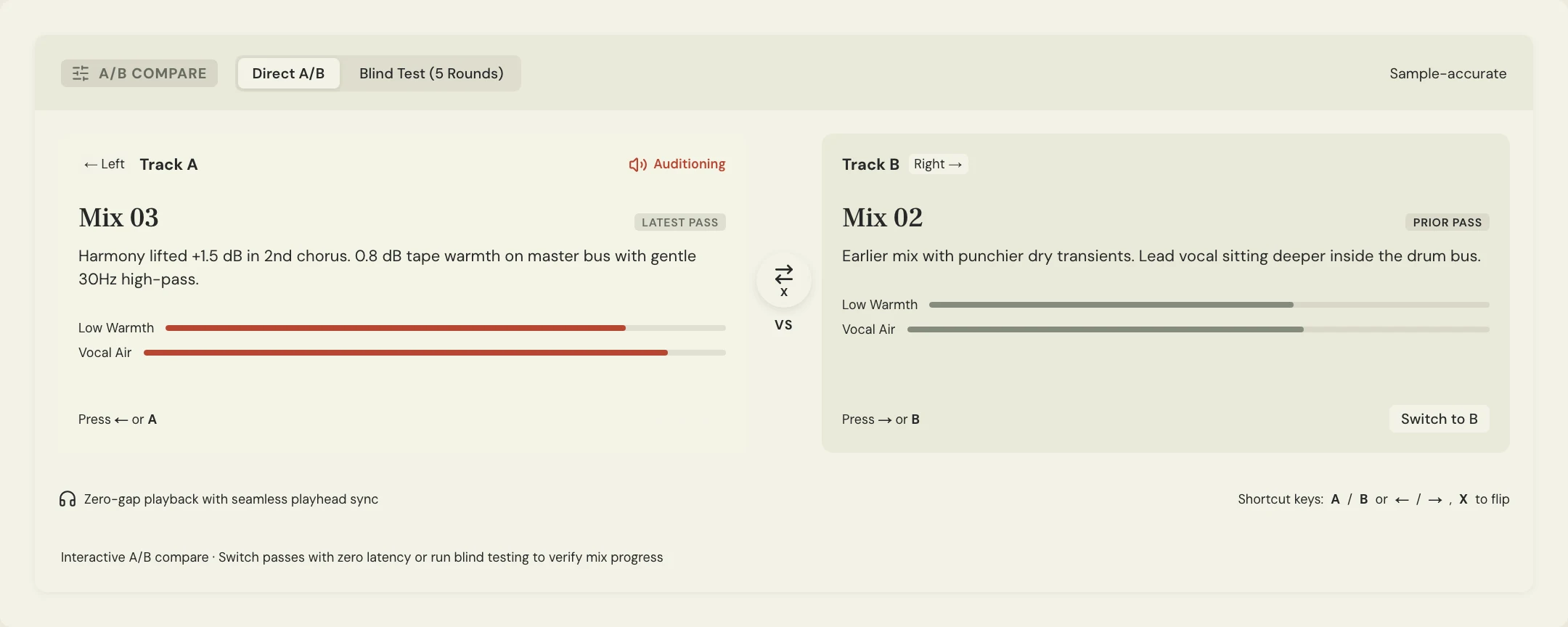Image resolution: width=1568 pixels, height=627 pixels.
Task: Click the Track A heading
Action: 168,165
